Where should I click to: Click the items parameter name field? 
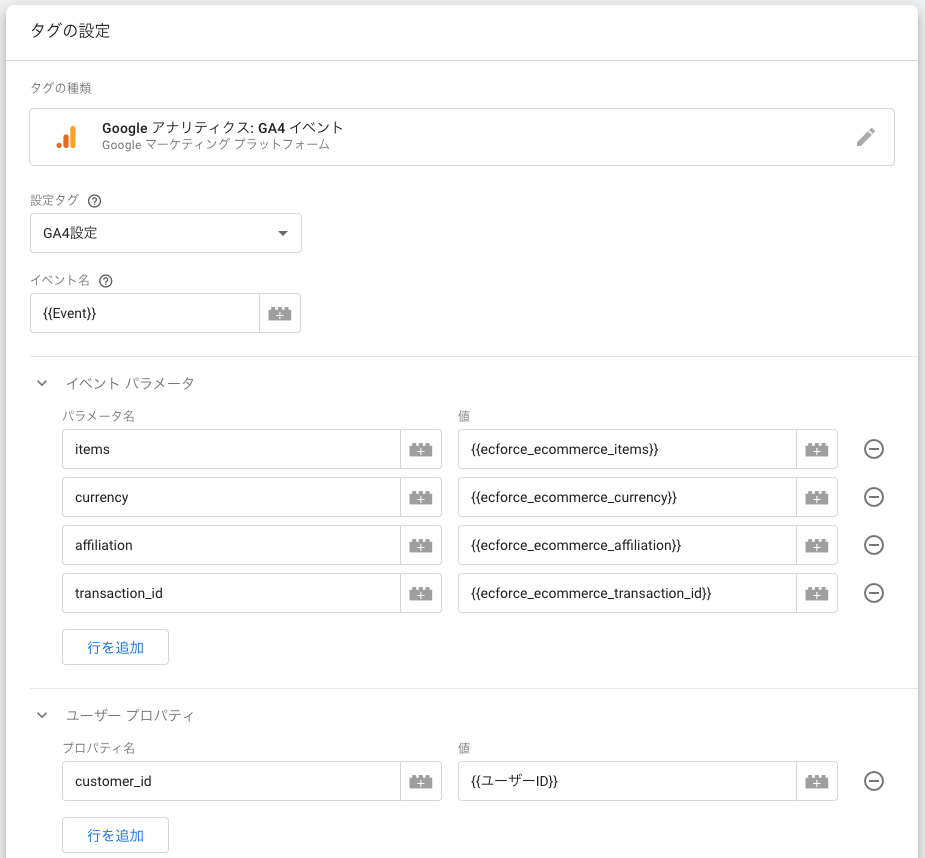point(231,450)
